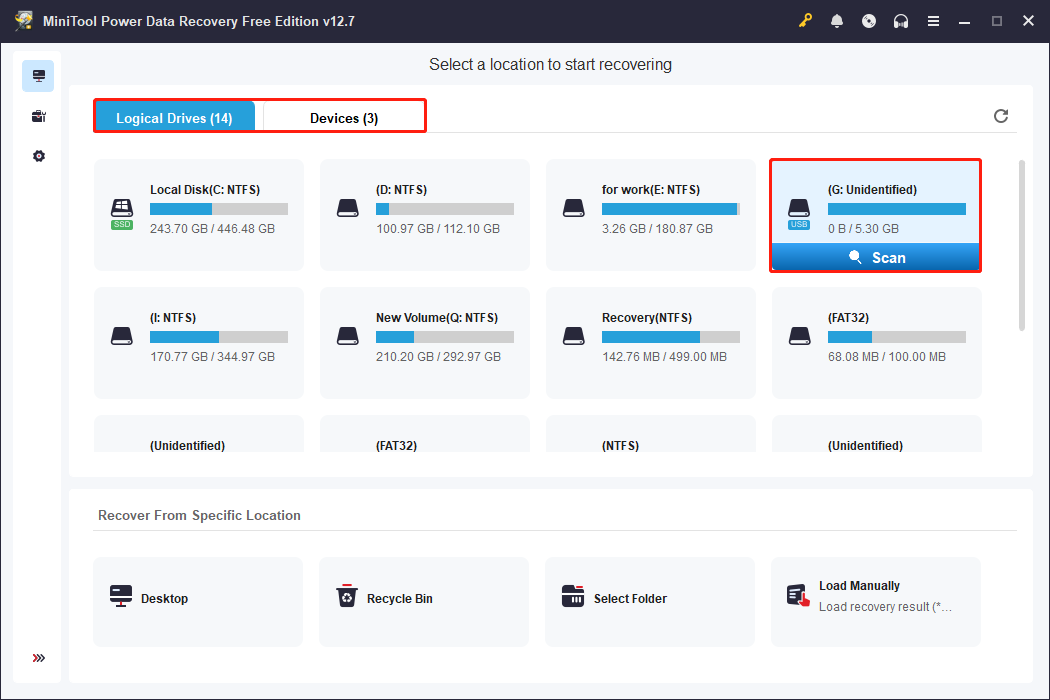Open the headset support icon
The width and height of the screenshot is (1050, 700).
pyautogui.click(x=901, y=21)
